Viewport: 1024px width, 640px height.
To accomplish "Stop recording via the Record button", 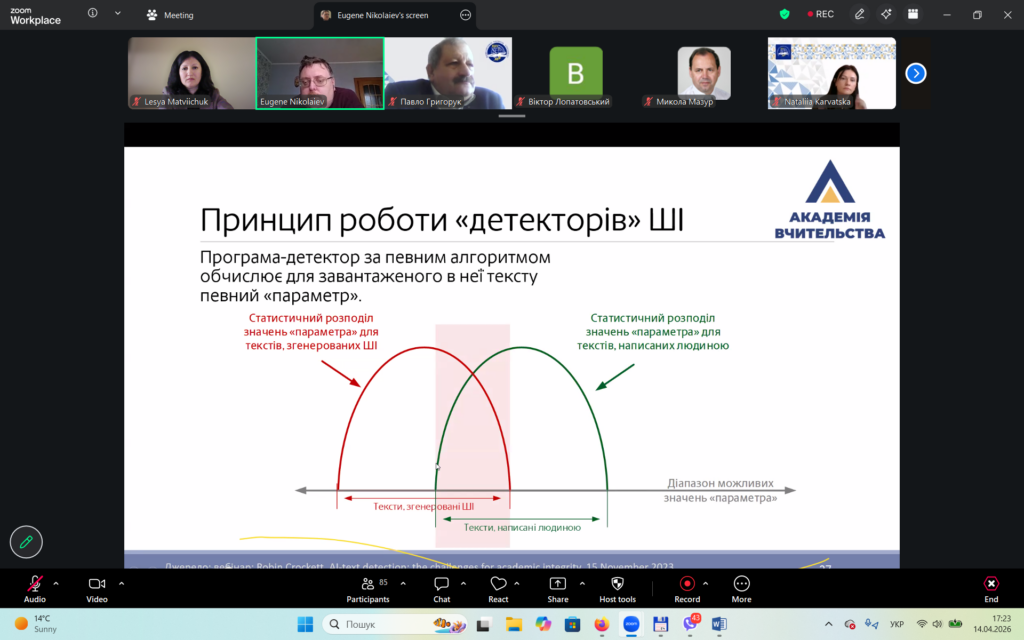I will (x=687, y=584).
